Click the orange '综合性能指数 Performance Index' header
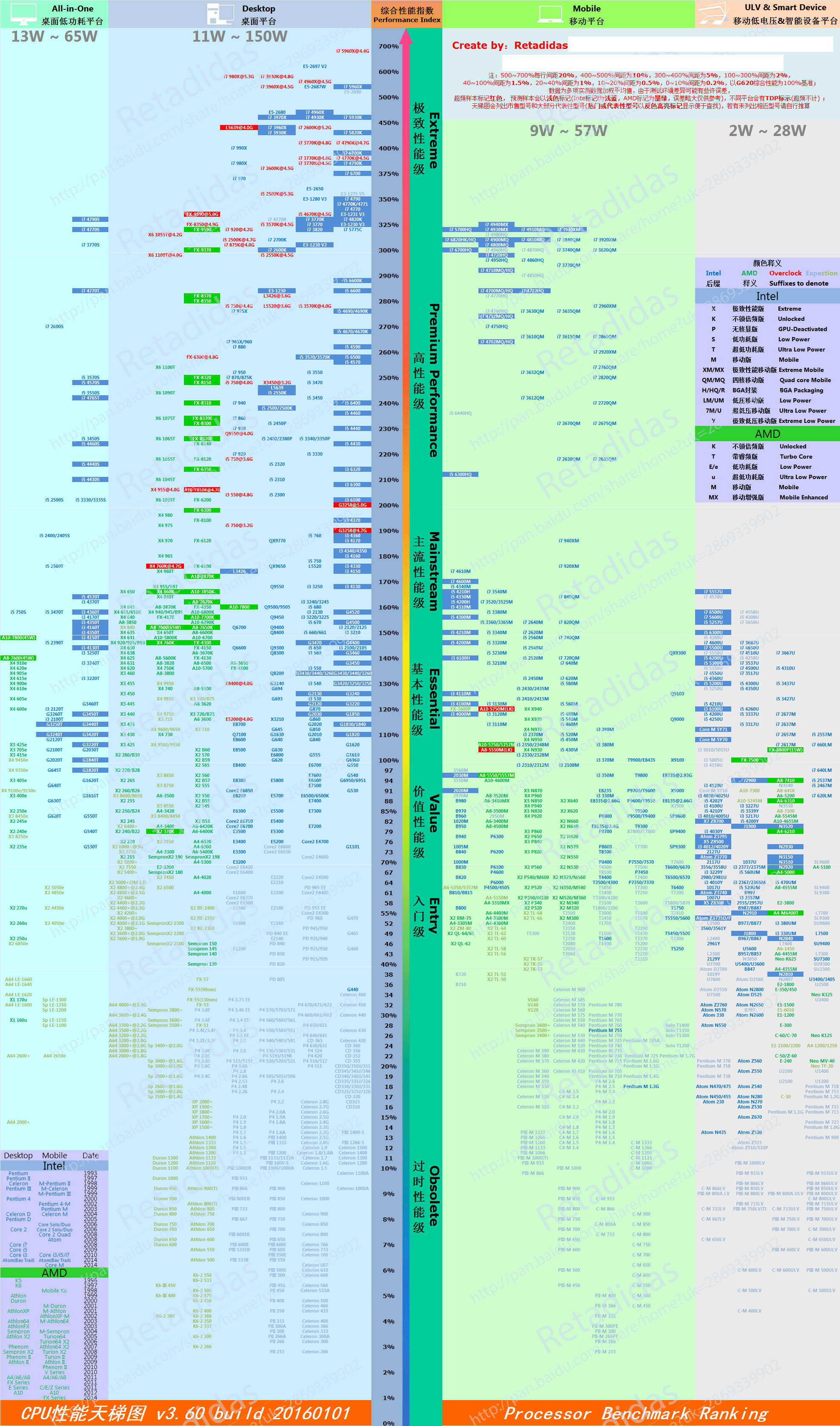840x1426 pixels. point(407,15)
